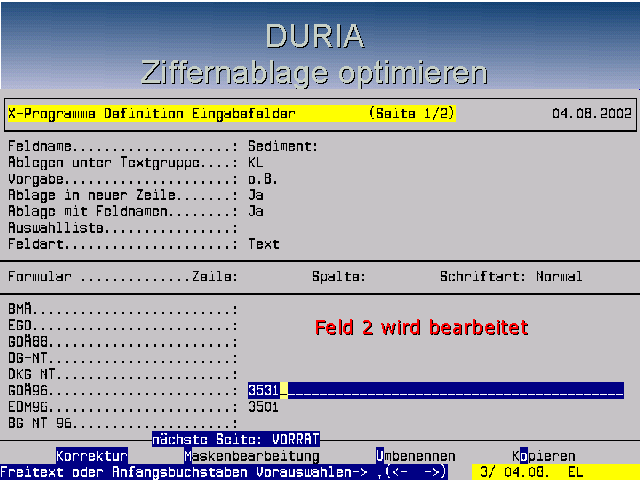
Task: Click the Schriftart value Normal
Action: tap(559, 276)
